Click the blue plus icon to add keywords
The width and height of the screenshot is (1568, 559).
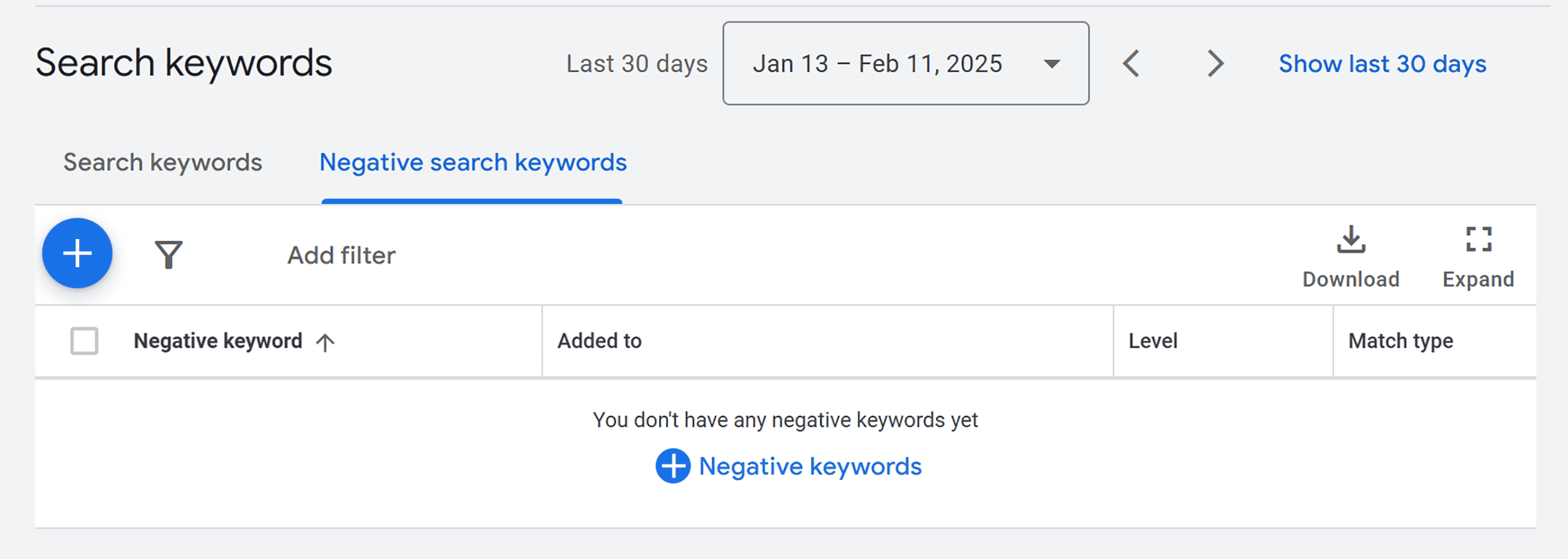[77, 253]
